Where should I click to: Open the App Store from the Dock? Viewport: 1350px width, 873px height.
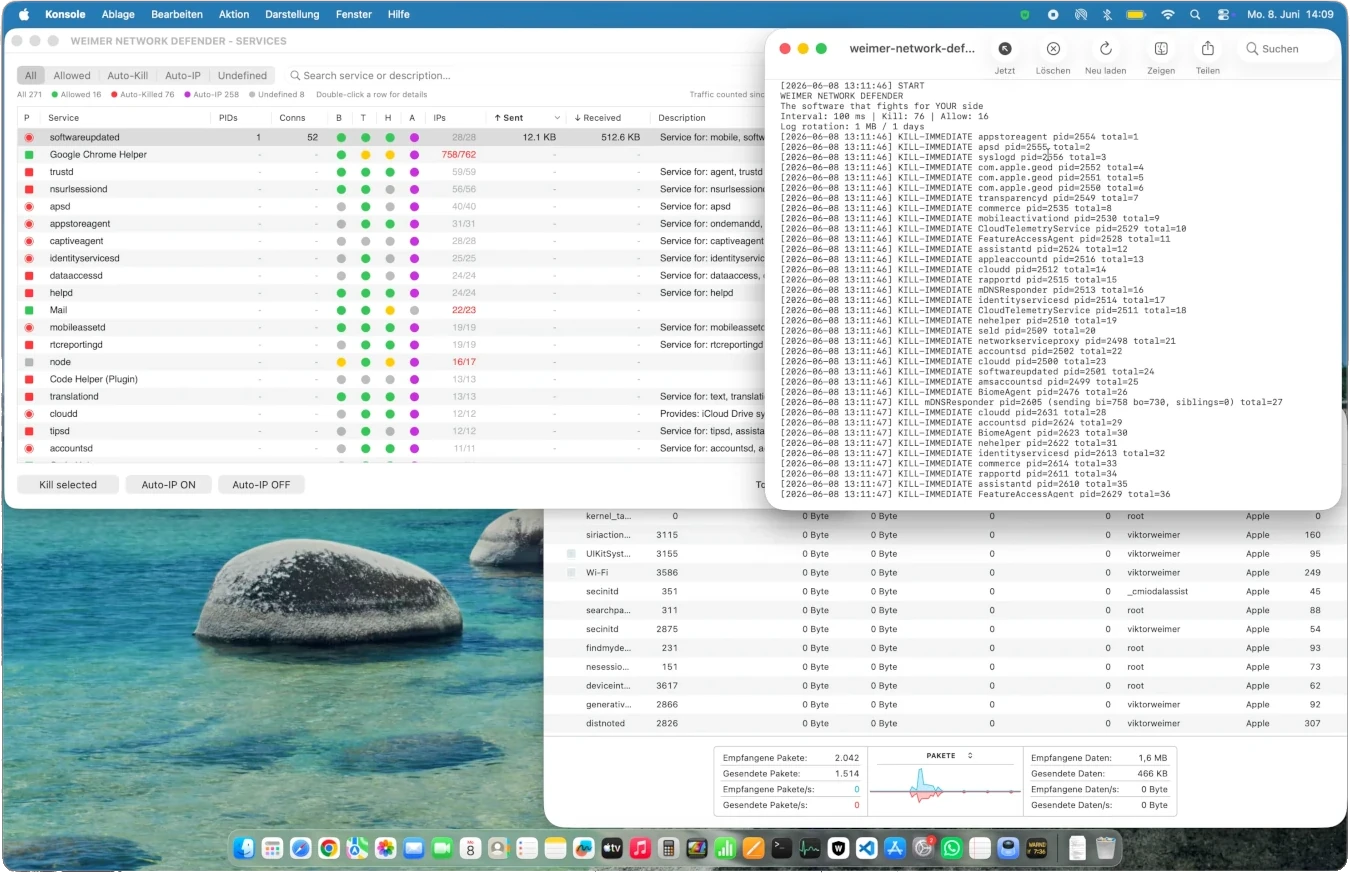895,848
